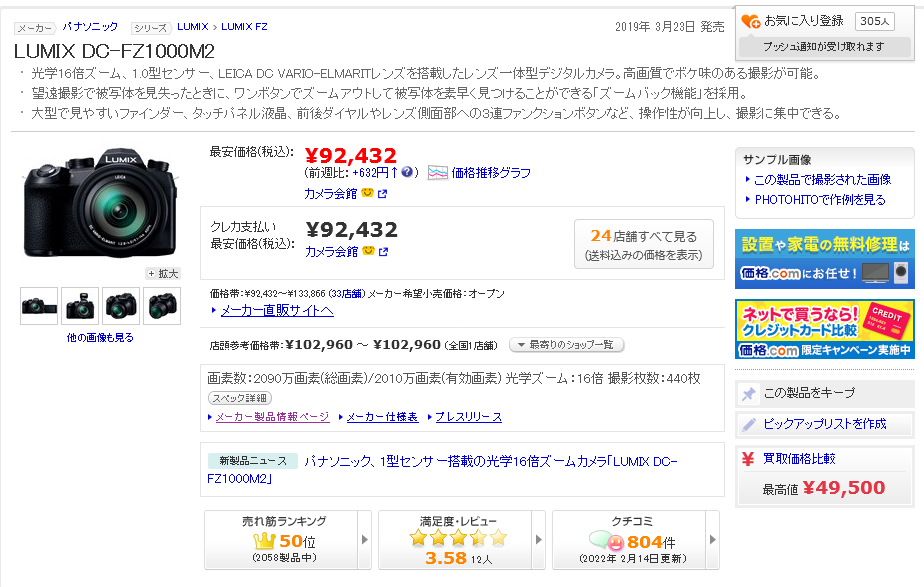This screenshot has height=587, width=924.
Task: Open LUMIX FZ series link
Action: (x=244, y=27)
